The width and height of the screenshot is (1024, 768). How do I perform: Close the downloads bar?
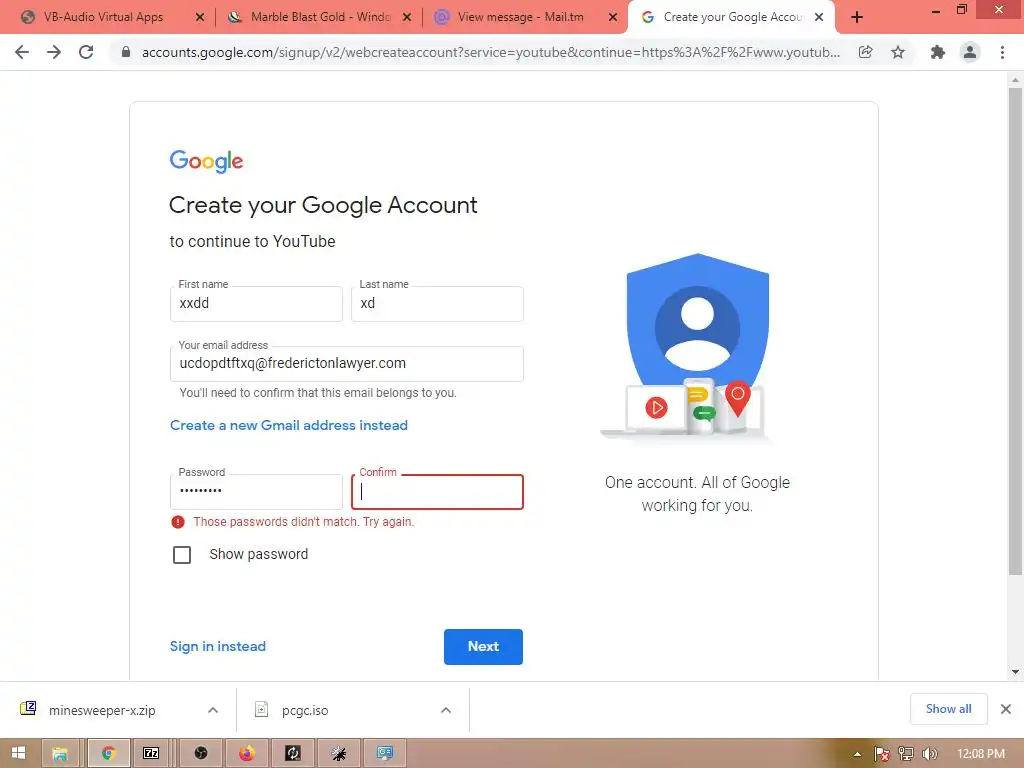[x=1006, y=709]
